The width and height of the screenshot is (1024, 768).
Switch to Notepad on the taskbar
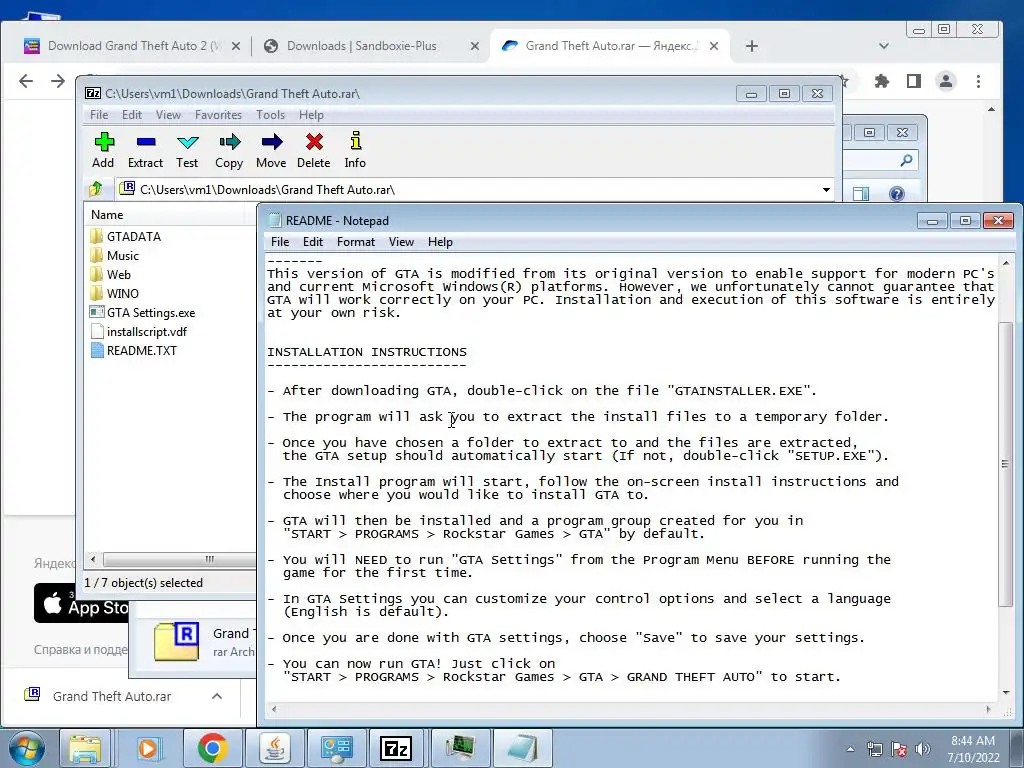coord(523,748)
